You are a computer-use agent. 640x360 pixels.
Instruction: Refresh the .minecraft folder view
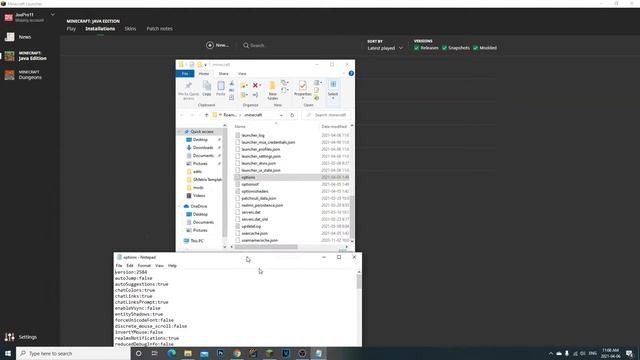point(292,115)
